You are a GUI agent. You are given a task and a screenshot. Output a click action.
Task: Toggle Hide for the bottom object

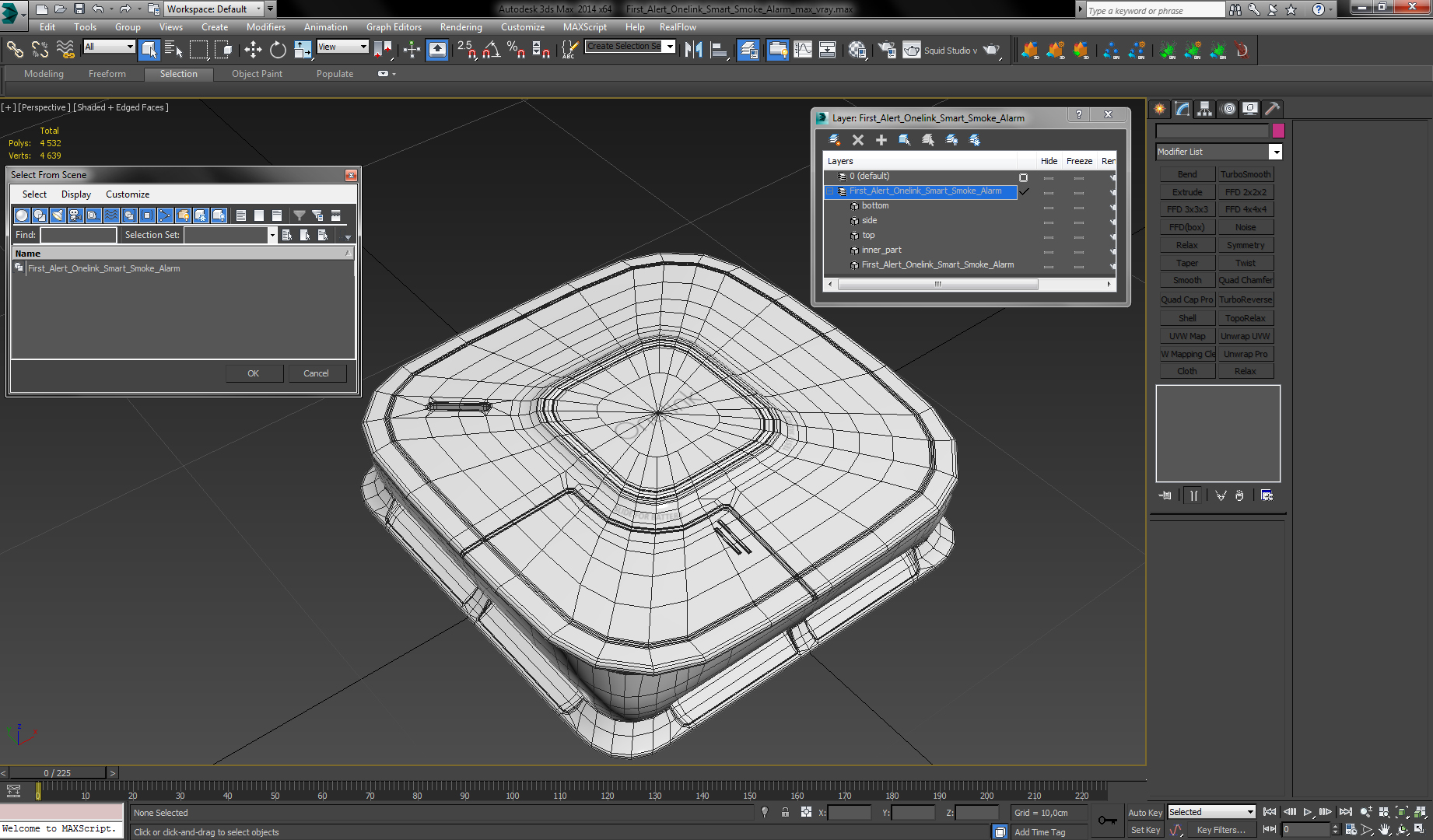[x=1049, y=207]
